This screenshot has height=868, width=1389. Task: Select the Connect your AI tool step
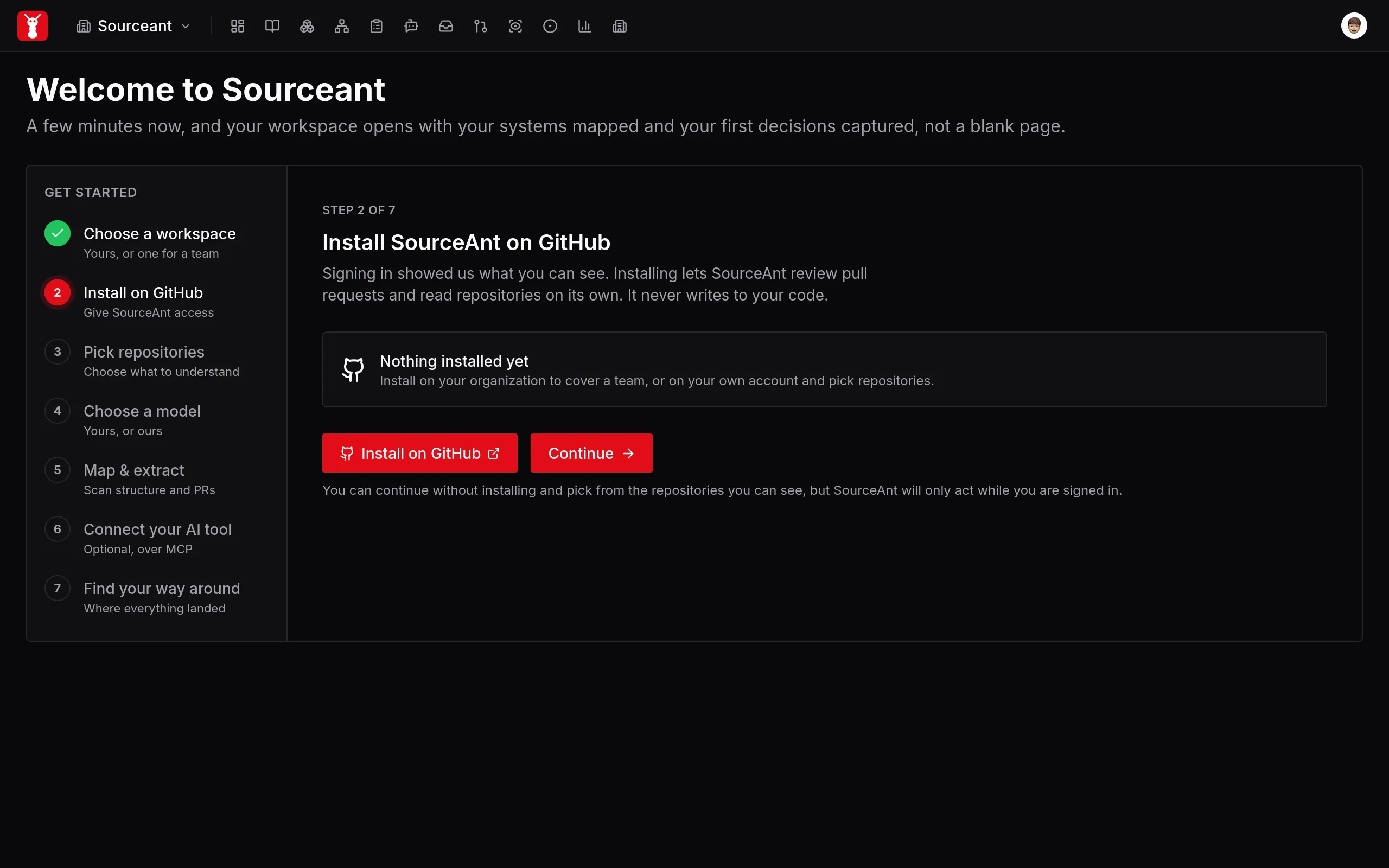pos(157,539)
